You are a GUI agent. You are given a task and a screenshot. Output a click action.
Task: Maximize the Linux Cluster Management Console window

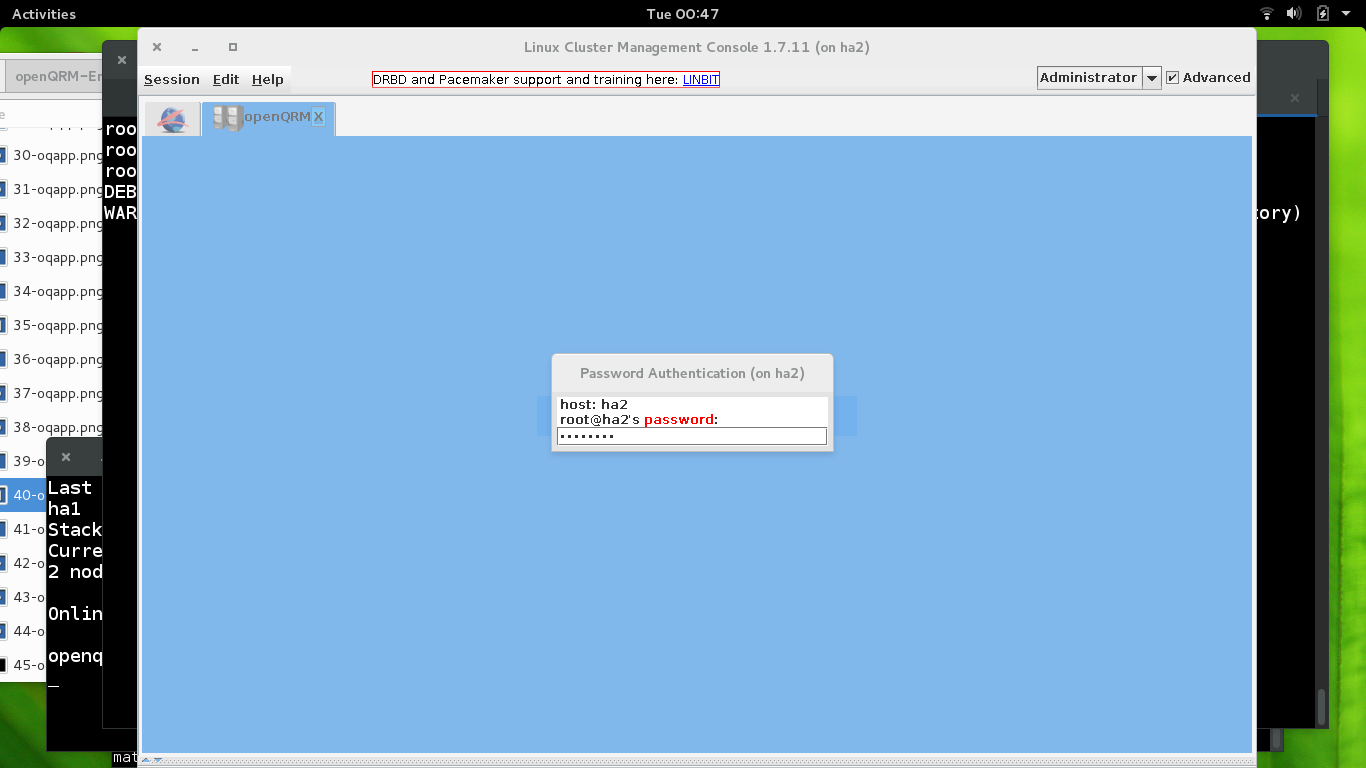click(x=233, y=47)
